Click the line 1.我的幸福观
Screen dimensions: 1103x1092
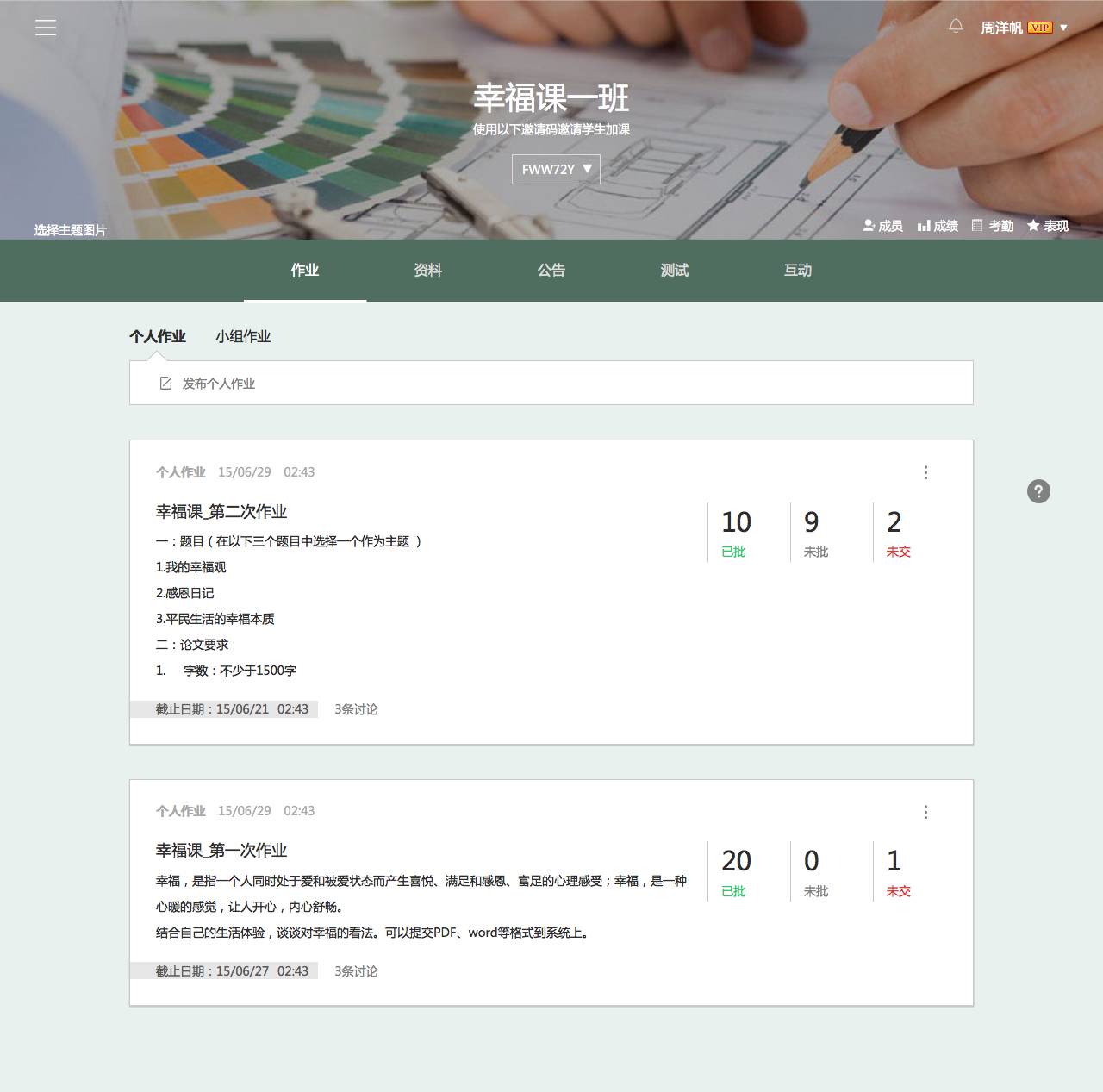190,567
